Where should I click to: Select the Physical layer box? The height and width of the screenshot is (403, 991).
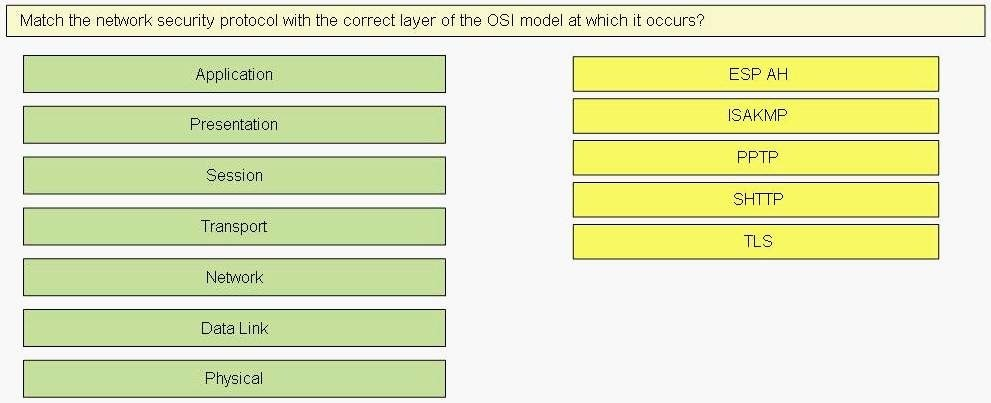234,378
